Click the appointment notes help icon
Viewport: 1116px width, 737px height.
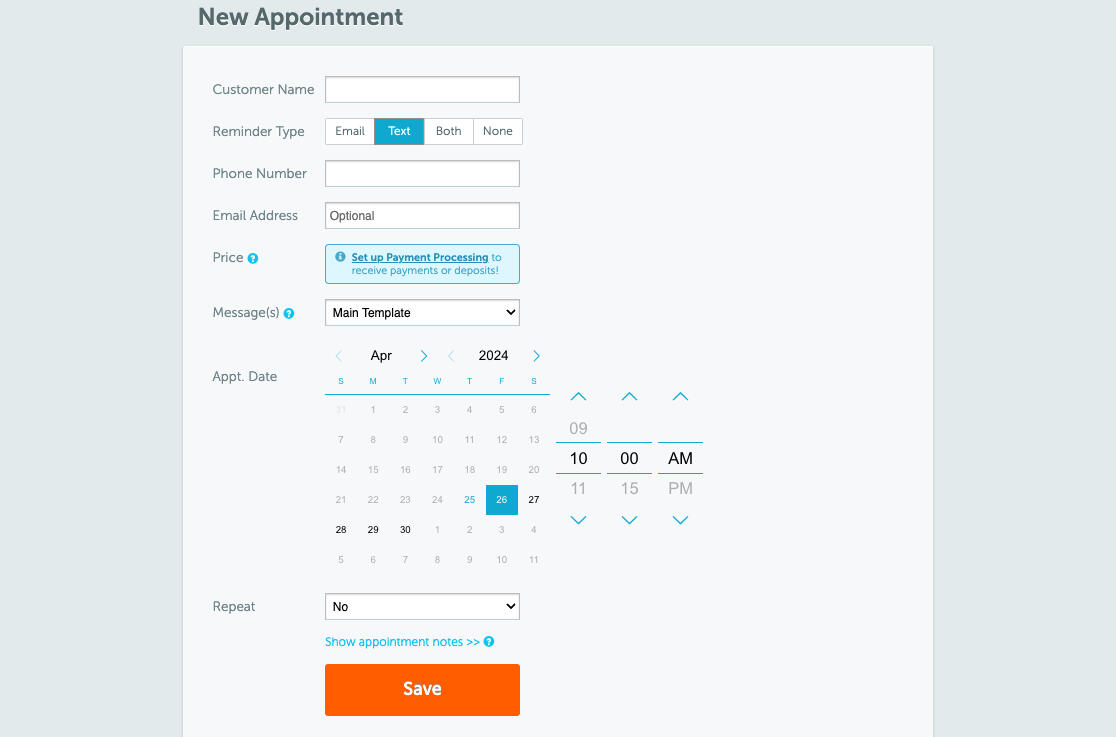(489, 642)
